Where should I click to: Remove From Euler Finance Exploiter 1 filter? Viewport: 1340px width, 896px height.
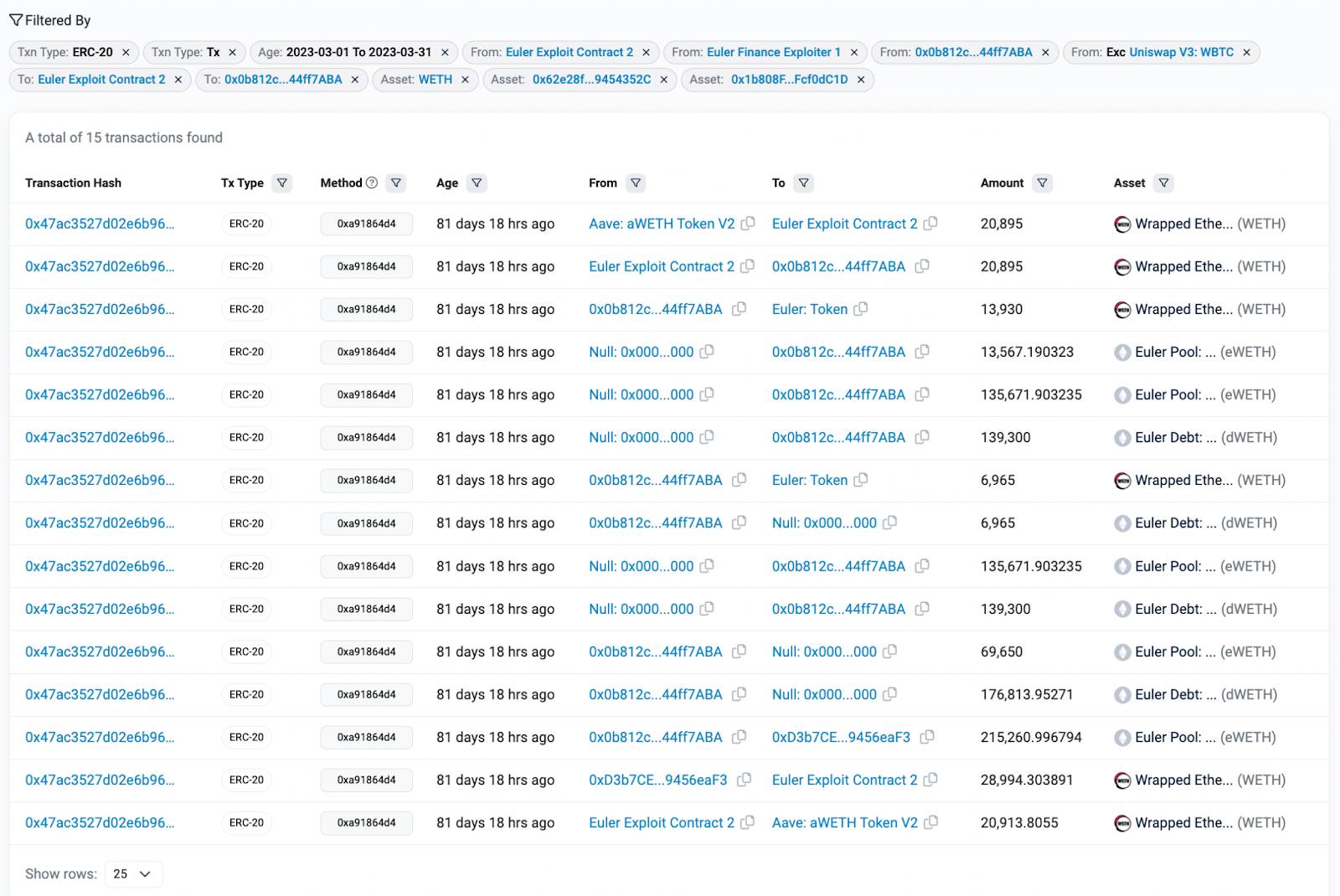tap(854, 52)
